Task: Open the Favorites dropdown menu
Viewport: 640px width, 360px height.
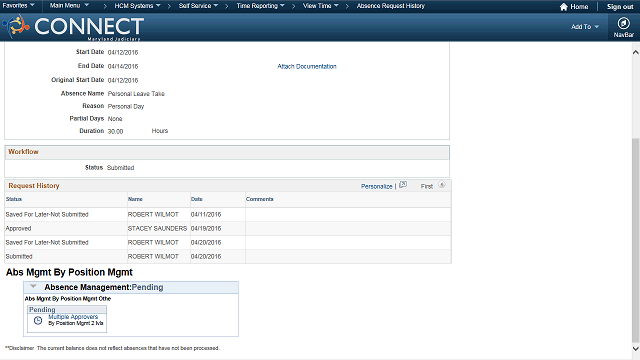Action: pyautogui.click(x=18, y=6)
